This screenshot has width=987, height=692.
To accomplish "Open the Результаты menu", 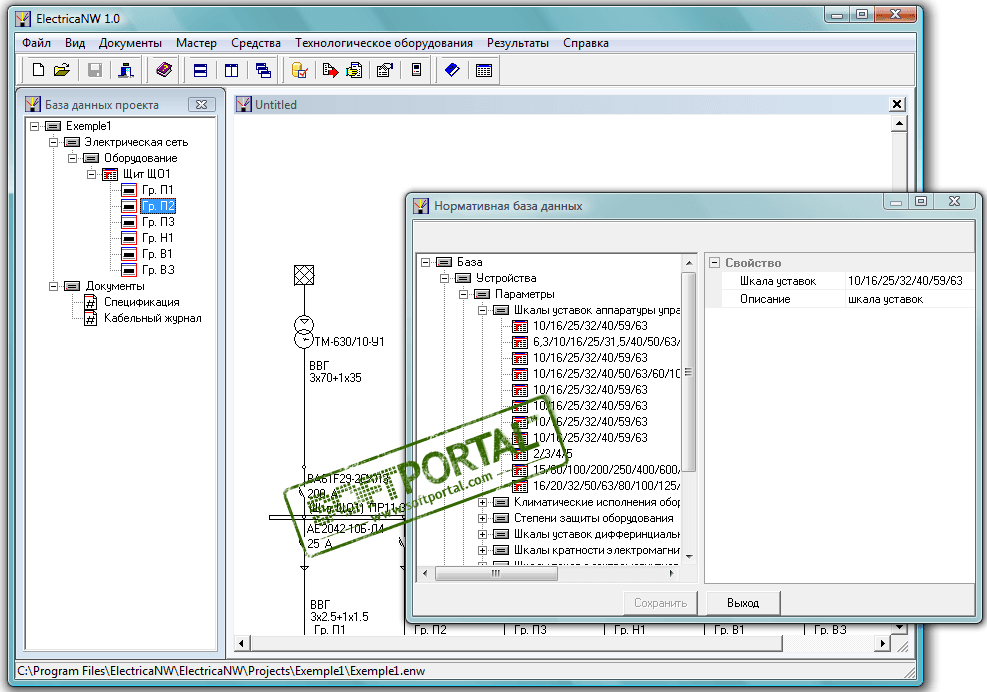I will 518,43.
